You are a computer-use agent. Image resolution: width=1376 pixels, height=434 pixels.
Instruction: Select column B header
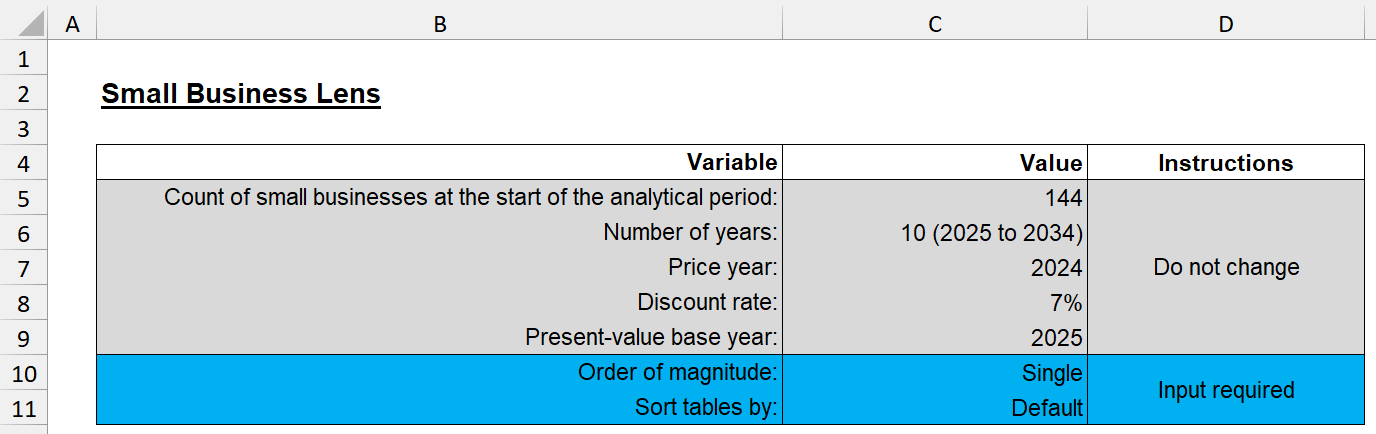point(439,24)
